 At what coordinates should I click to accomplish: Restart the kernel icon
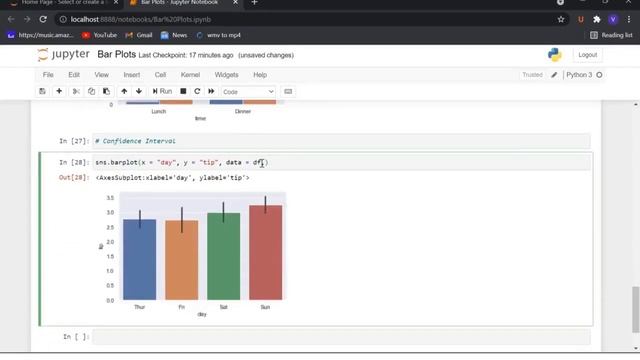coord(197,91)
